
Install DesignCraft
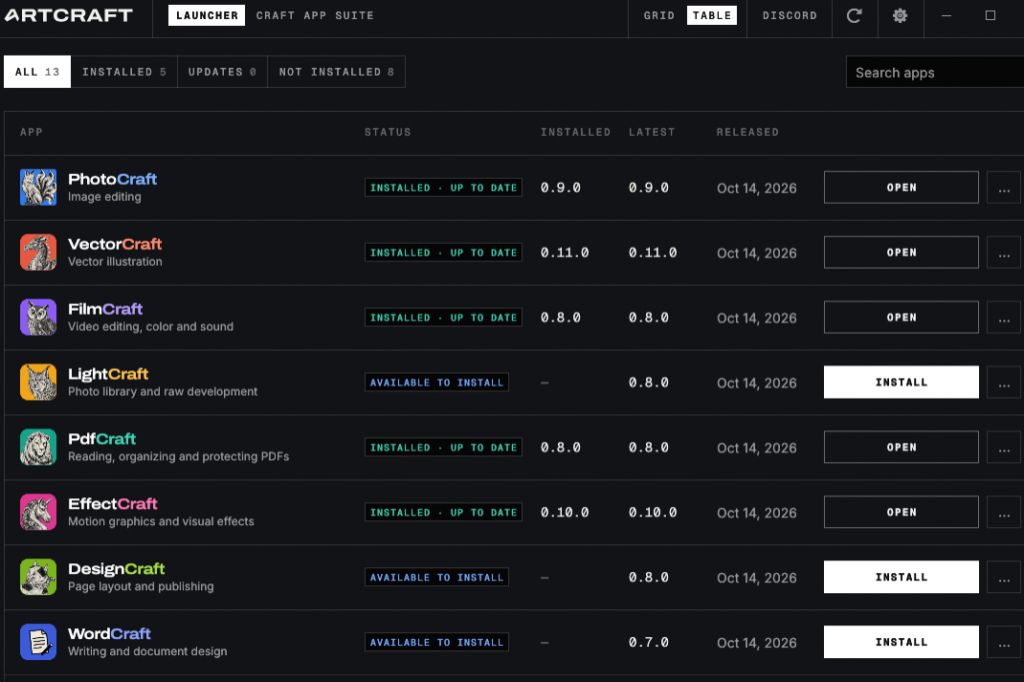pyautogui.click(x=901, y=577)
